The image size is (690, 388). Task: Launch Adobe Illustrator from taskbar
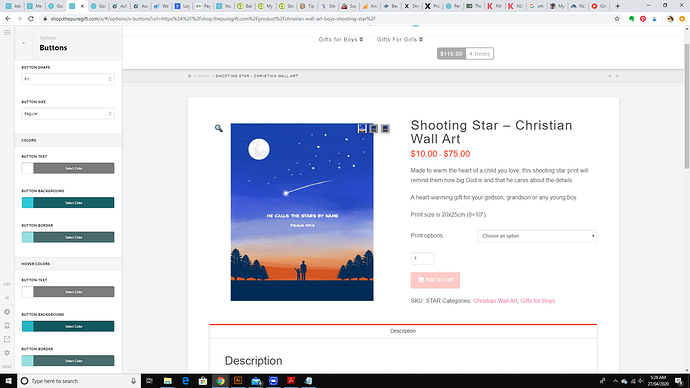(x=238, y=381)
